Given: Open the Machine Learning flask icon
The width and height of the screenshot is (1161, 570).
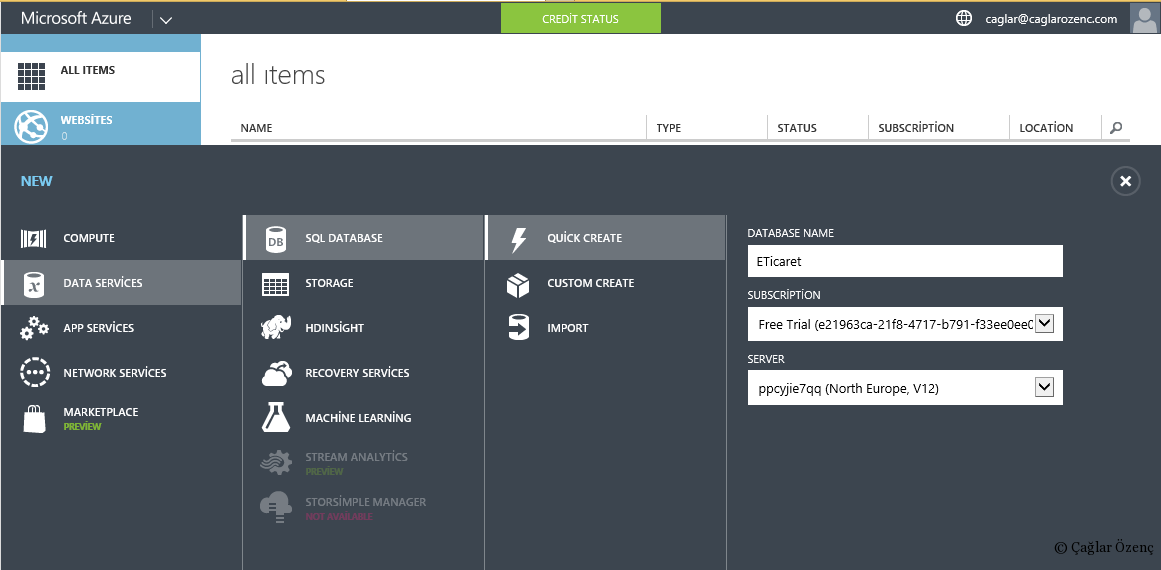Looking at the screenshot, I should pyautogui.click(x=275, y=418).
